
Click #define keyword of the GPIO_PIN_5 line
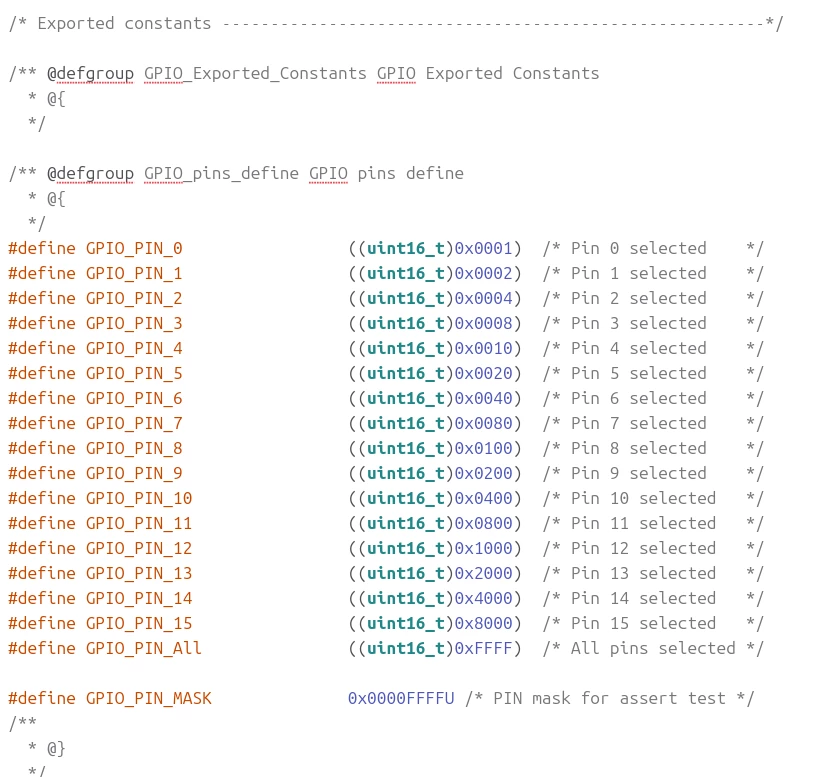click(x=42, y=373)
